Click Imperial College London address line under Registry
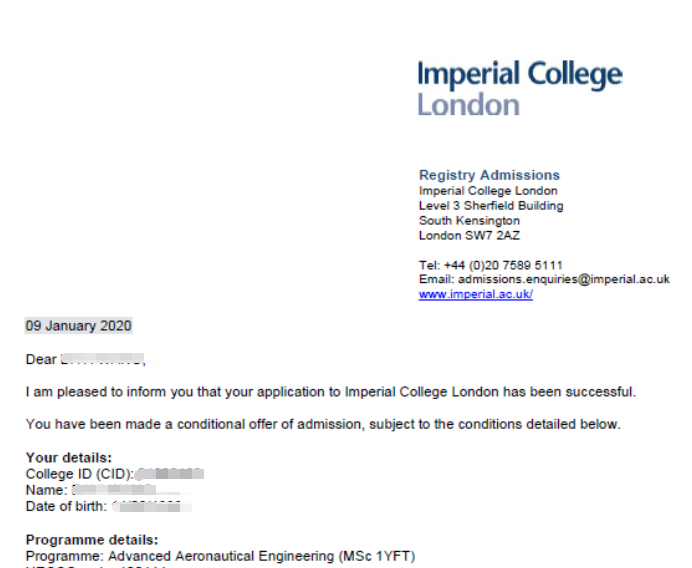 (x=488, y=191)
